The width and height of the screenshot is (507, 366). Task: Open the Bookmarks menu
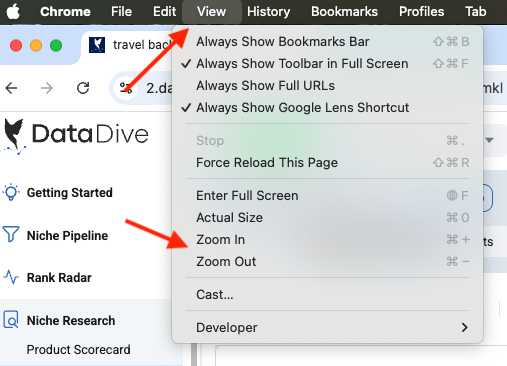coord(344,12)
